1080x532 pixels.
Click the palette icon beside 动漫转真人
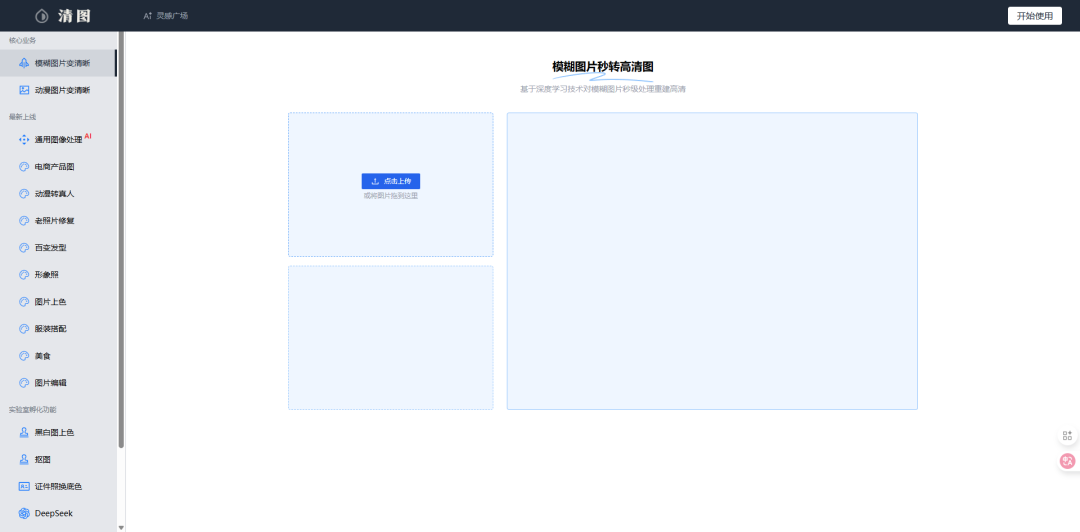pos(24,194)
